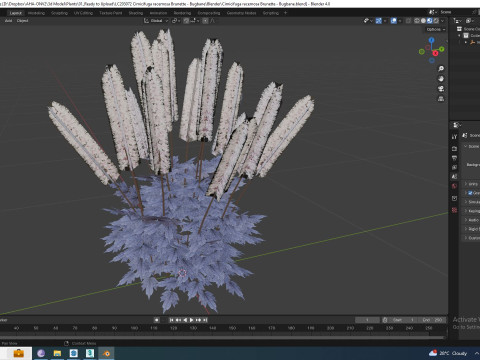
Task: Select rendered viewport shading
Action: click(436, 21)
